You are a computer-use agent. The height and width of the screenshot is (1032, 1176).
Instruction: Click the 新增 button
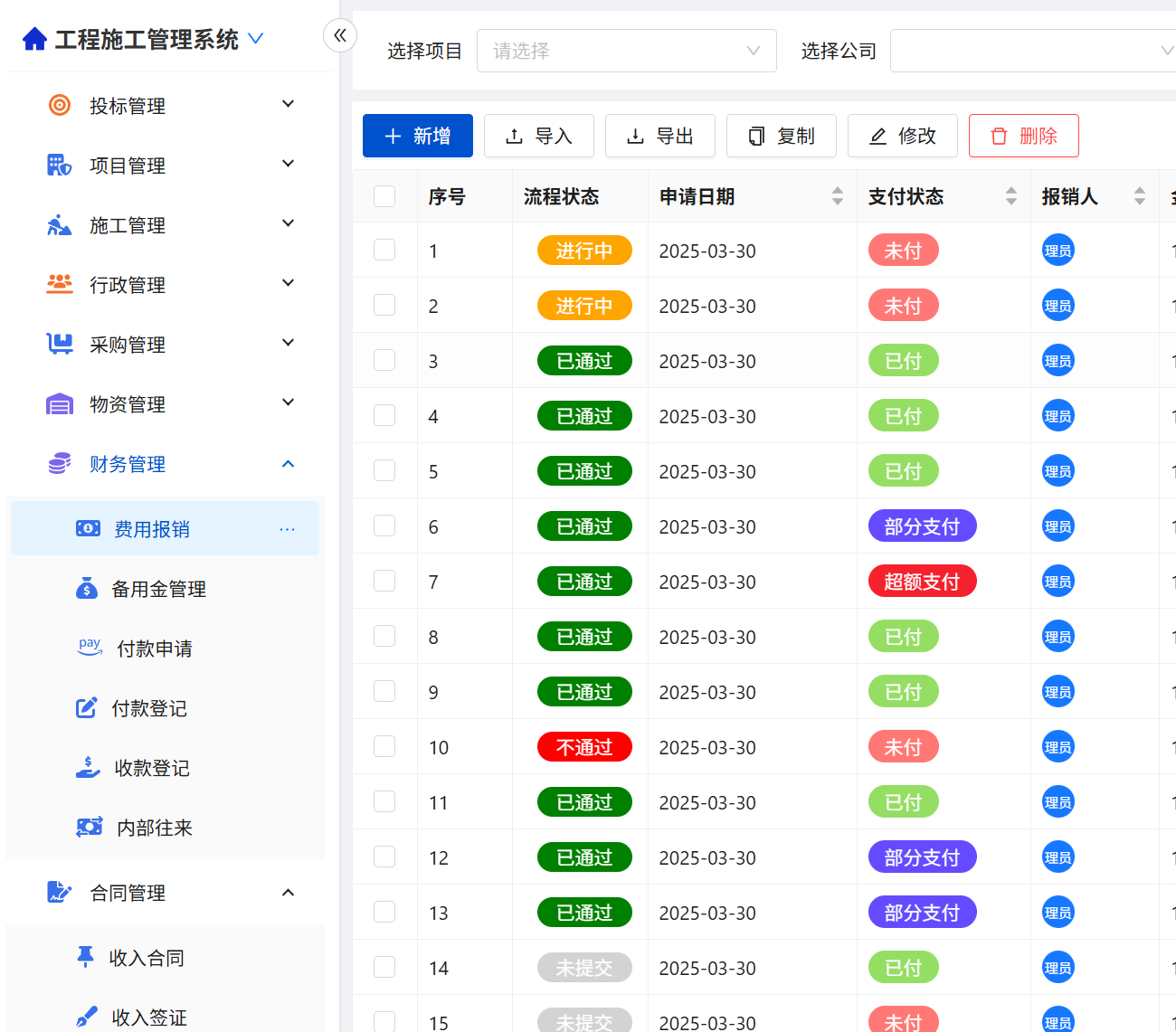418,136
